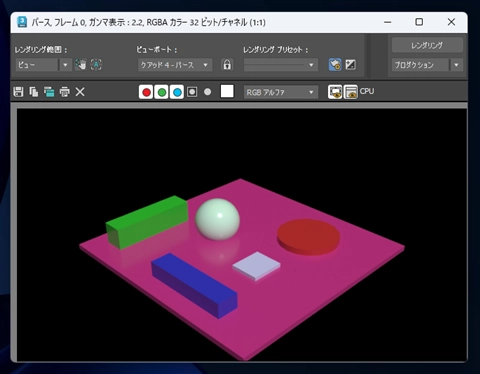480x374 pixels.
Task: Click the 3ds Max app icon in title bar
Action: coord(22,22)
